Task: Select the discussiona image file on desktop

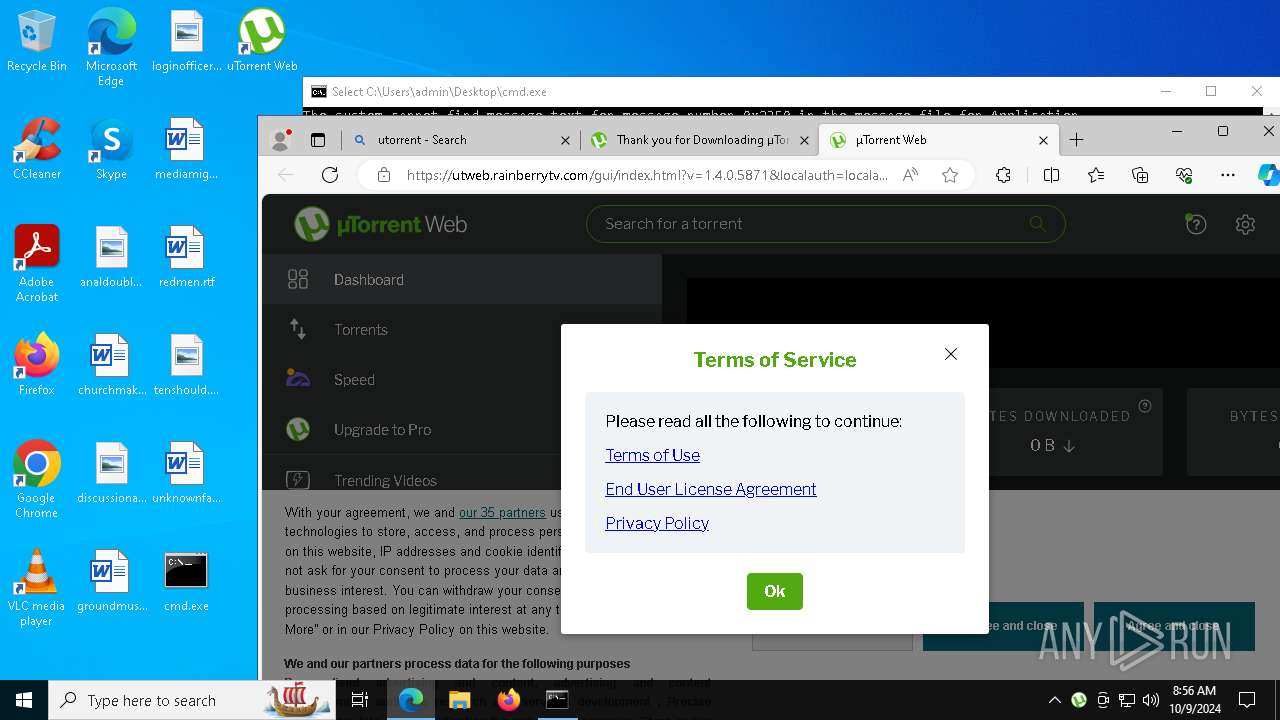Action: [x=111, y=474]
